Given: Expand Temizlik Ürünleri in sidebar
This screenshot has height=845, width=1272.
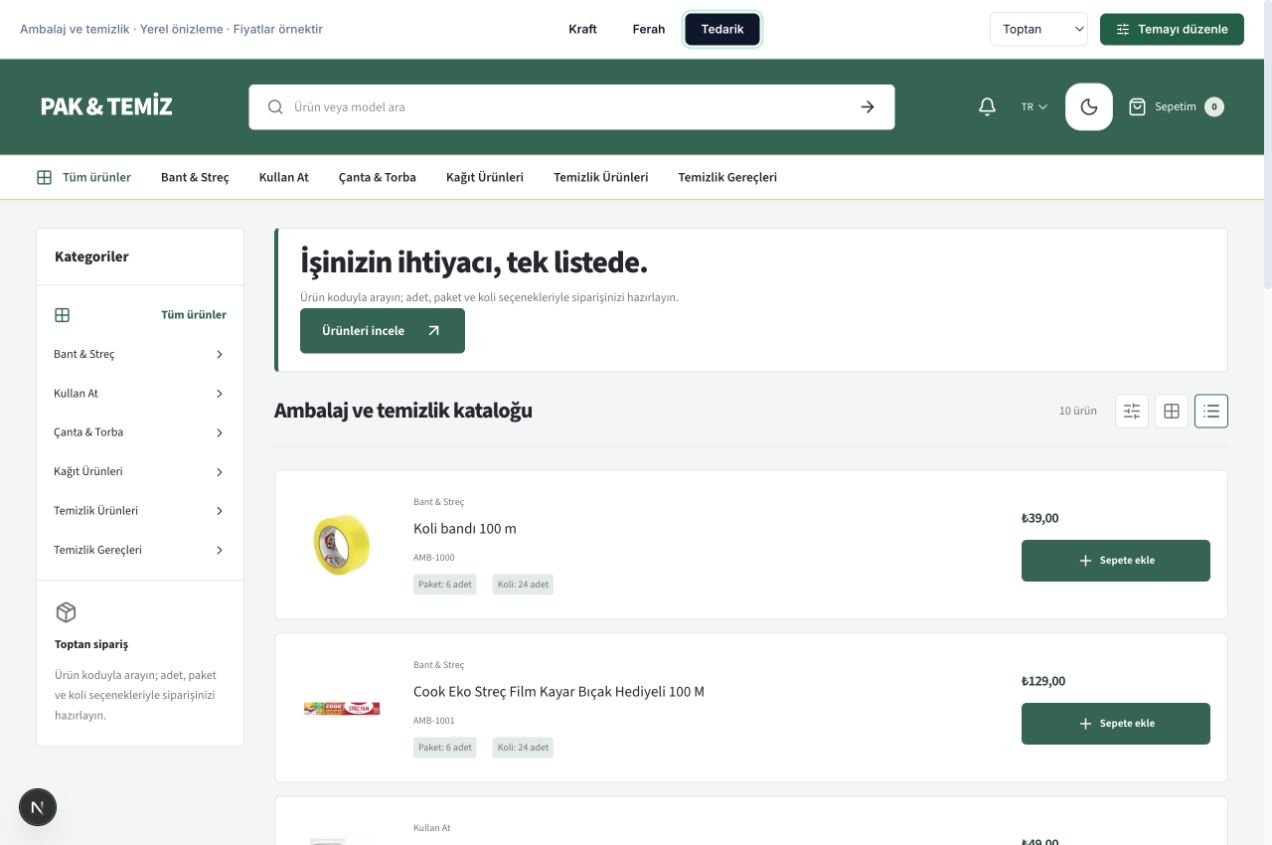Looking at the screenshot, I should click(140, 510).
